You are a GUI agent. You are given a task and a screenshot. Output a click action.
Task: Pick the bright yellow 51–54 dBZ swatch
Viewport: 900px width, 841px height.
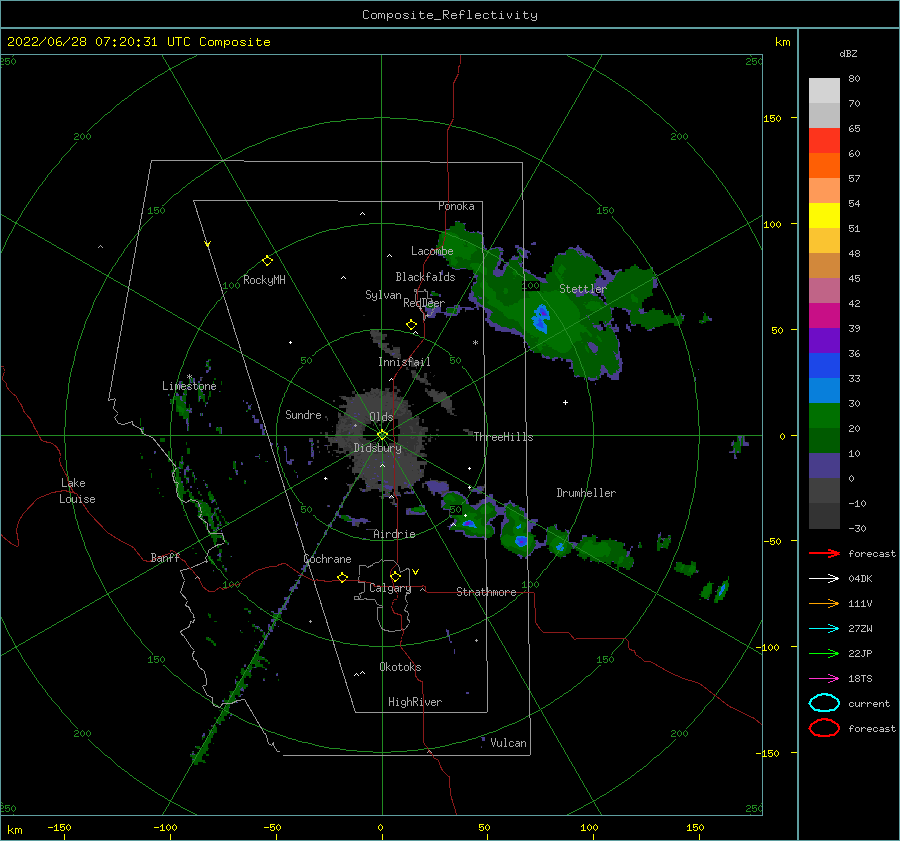coord(824,216)
